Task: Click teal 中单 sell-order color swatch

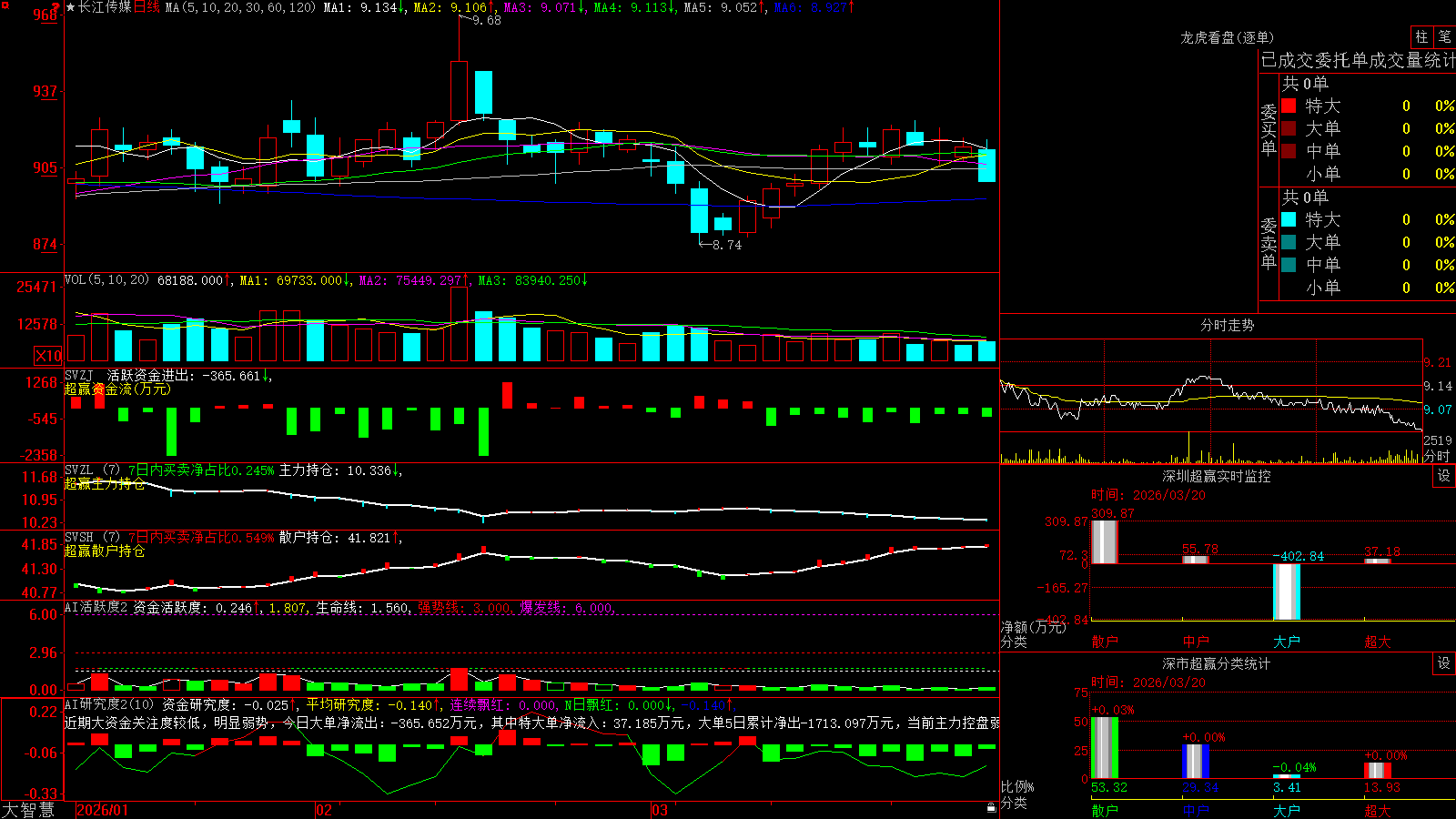Action: coord(1289,265)
